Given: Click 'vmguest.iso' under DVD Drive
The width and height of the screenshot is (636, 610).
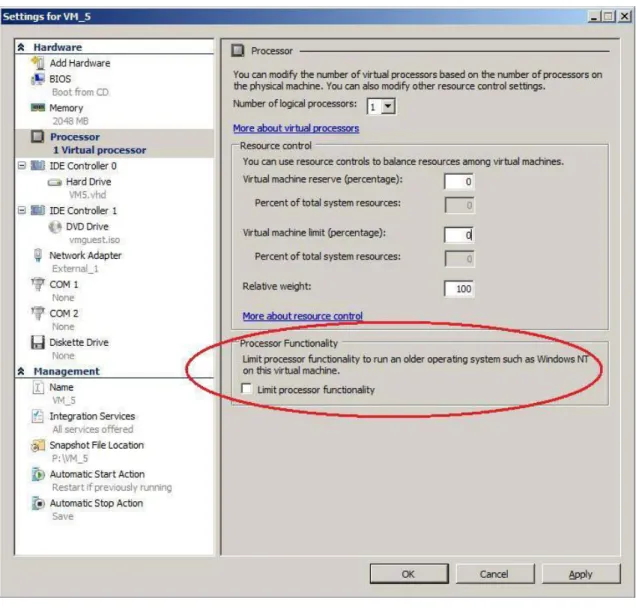Looking at the screenshot, I should [94, 240].
